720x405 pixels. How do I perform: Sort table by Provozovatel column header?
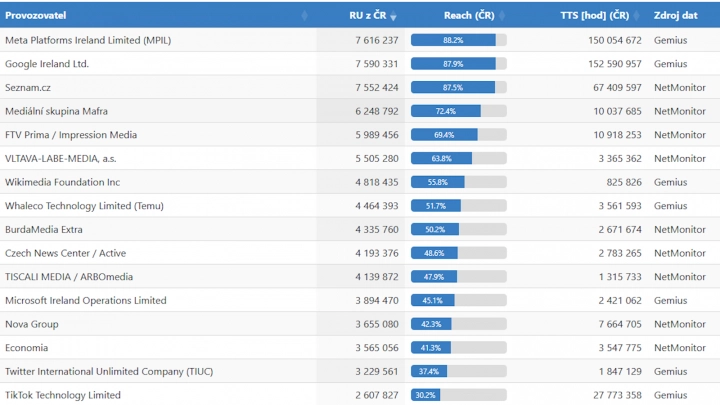[x=35, y=15]
